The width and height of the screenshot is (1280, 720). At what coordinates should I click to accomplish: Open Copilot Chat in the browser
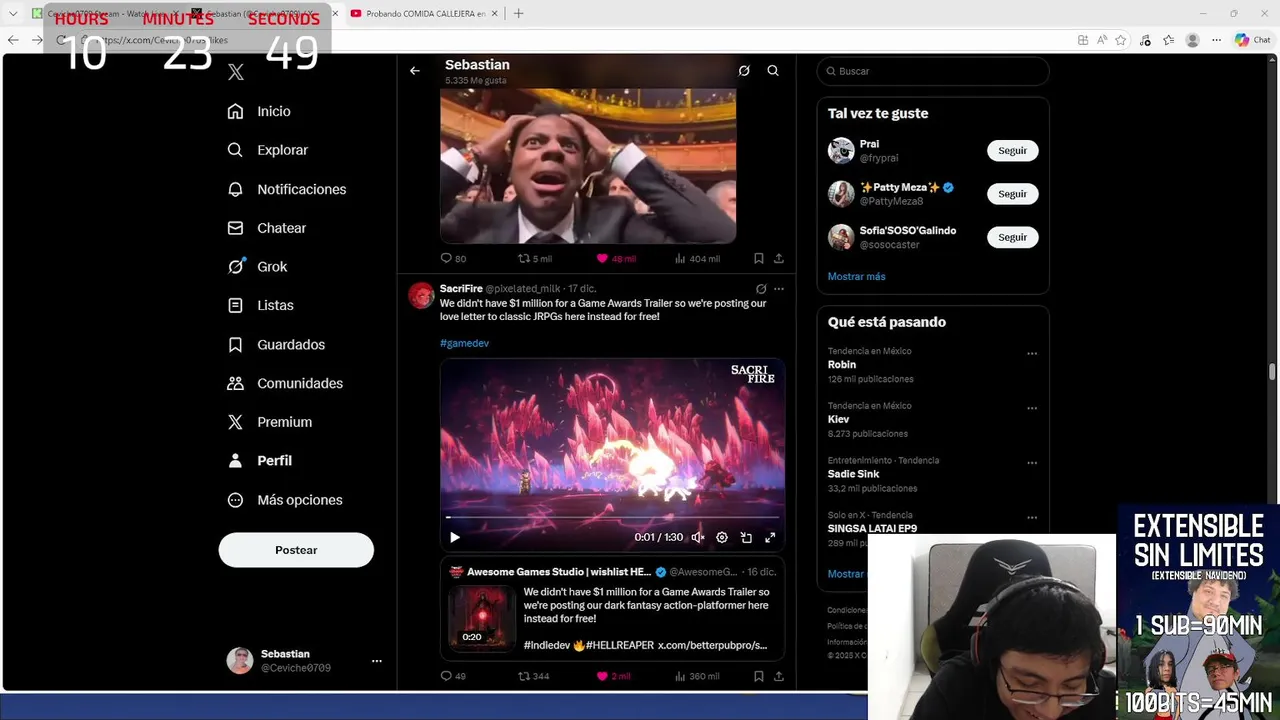coord(1252,40)
